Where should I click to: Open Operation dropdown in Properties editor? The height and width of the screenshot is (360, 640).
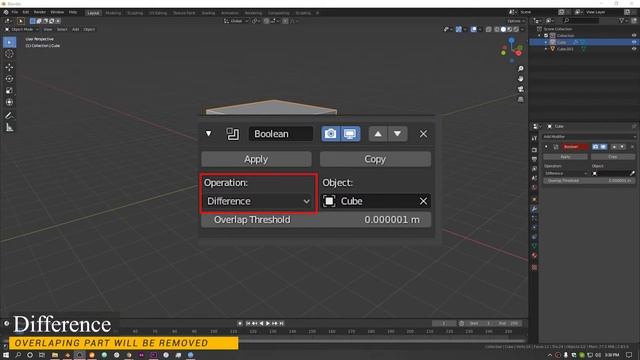tap(566, 173)
